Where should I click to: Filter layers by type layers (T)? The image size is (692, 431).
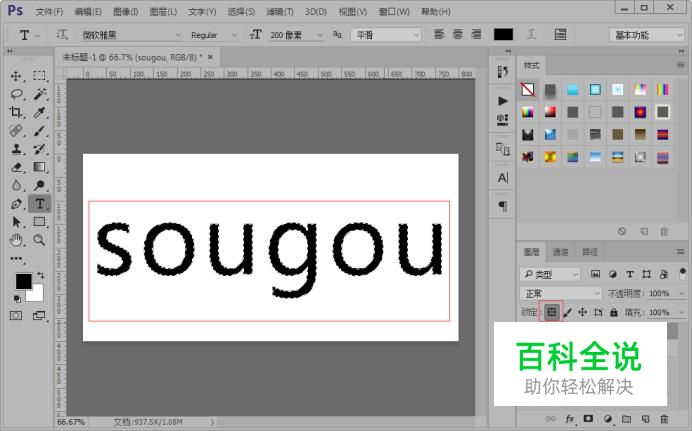(630, 274)
